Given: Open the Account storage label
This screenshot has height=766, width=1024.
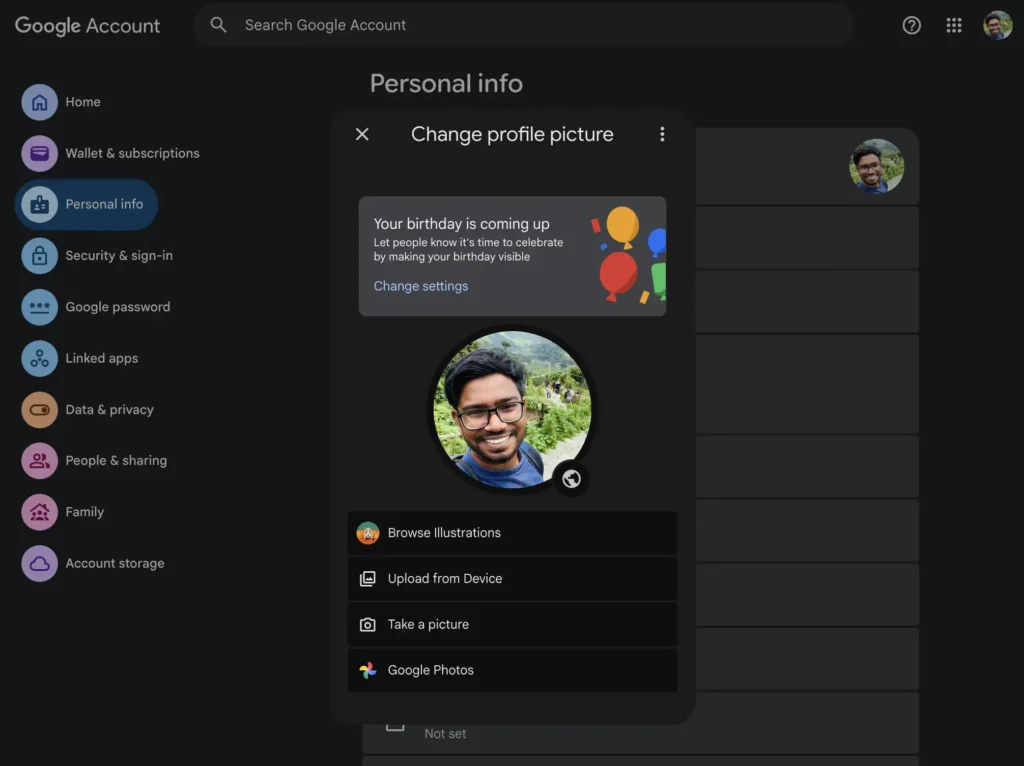Looking at the screenshot, I should 115,564.
